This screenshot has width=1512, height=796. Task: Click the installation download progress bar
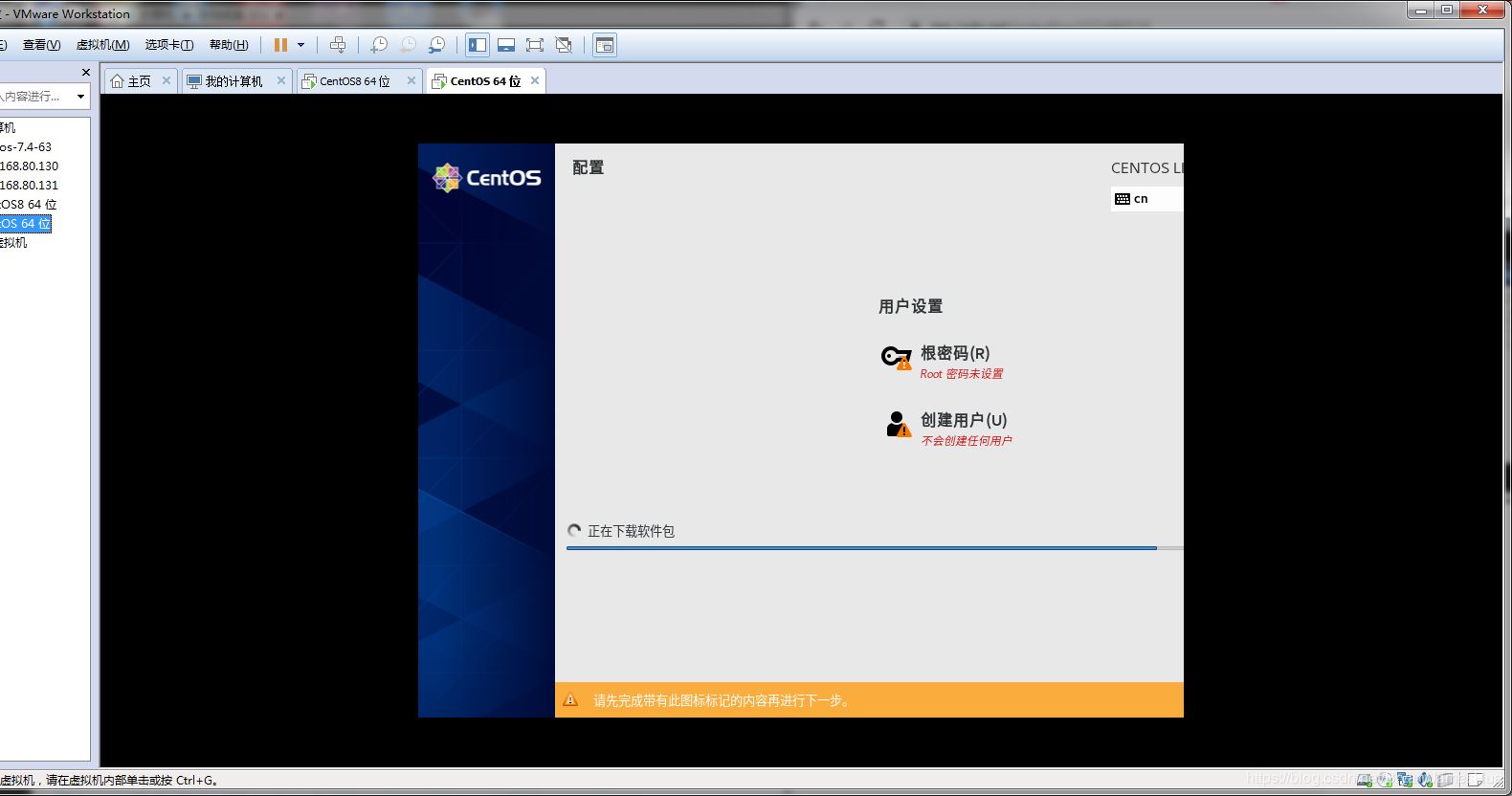(861, 548)
